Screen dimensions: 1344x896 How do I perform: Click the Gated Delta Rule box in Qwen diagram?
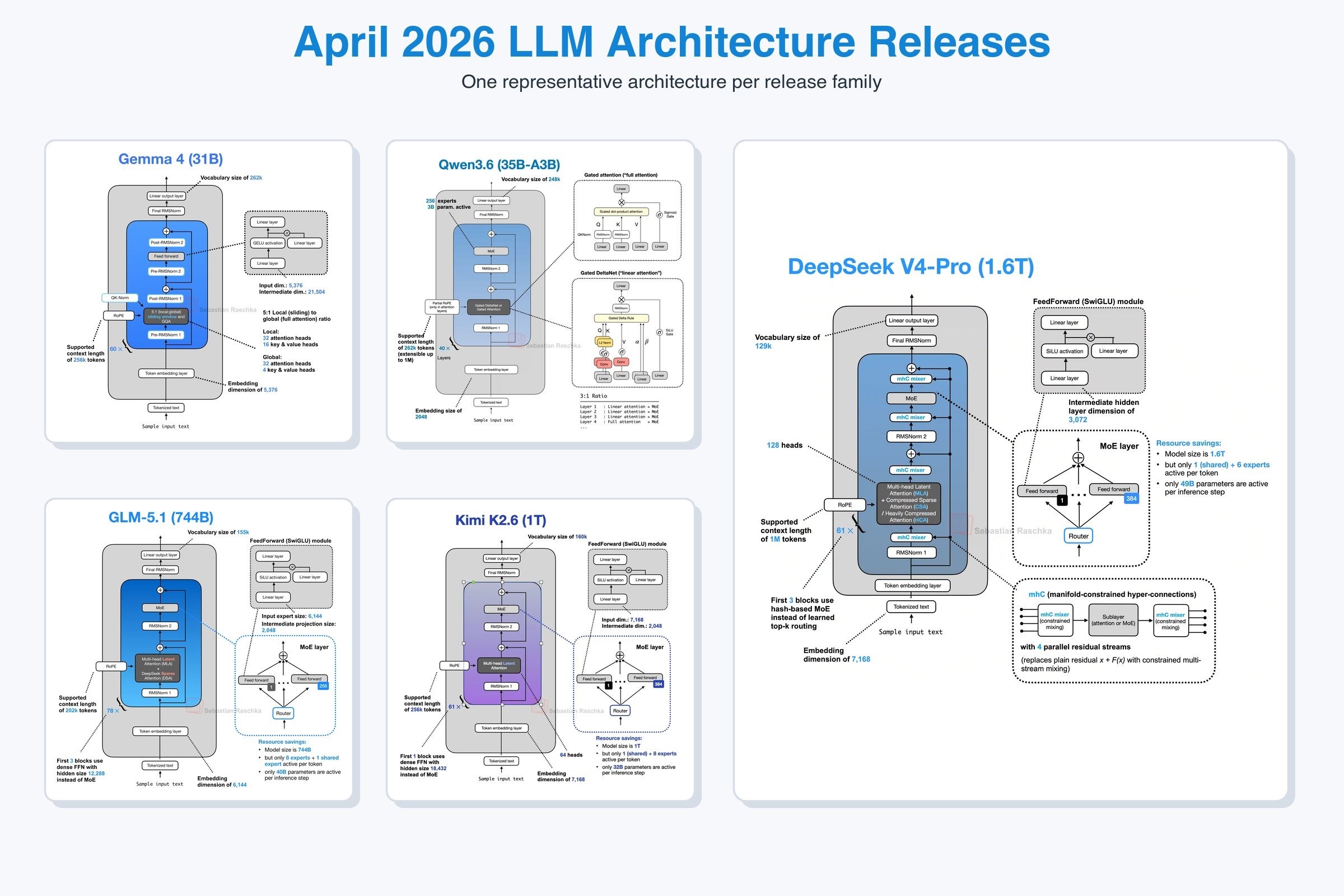[x=621, y=318]
